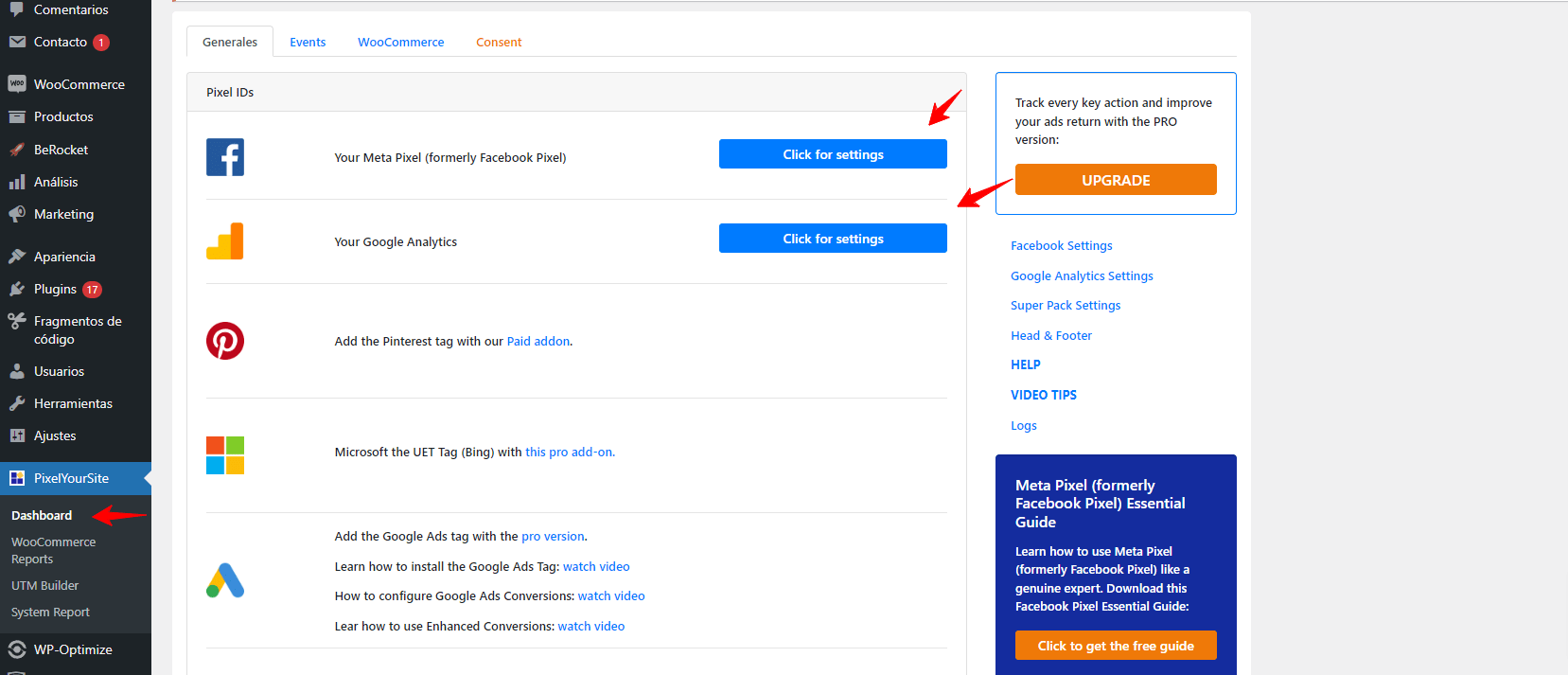Image resolution: width=1568 pixels, height=675 pixels.
Task: Watch video on installing Google Ads Tag
Action: pos(596,566)
